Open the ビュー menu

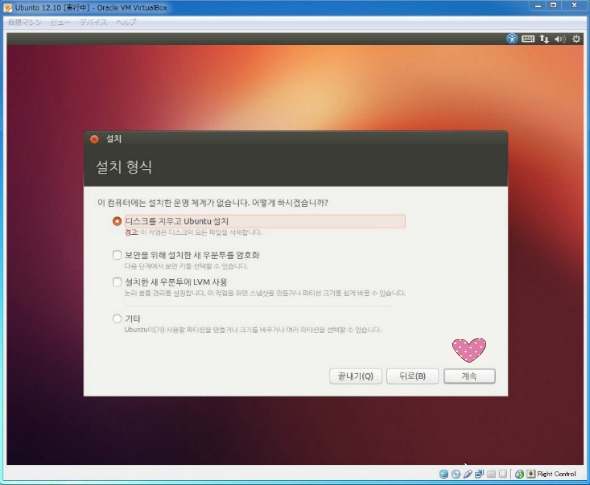pyautogui.click(x=61, y=23)
